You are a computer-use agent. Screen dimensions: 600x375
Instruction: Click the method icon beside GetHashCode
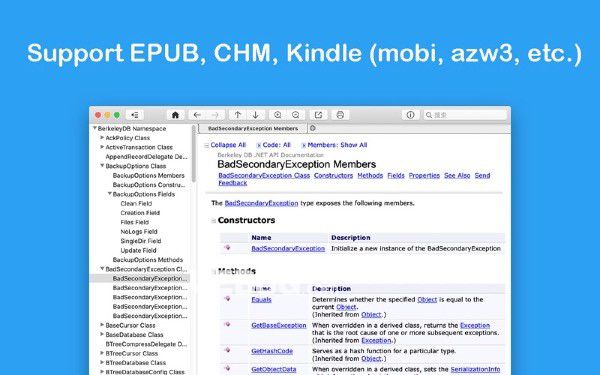227,350
